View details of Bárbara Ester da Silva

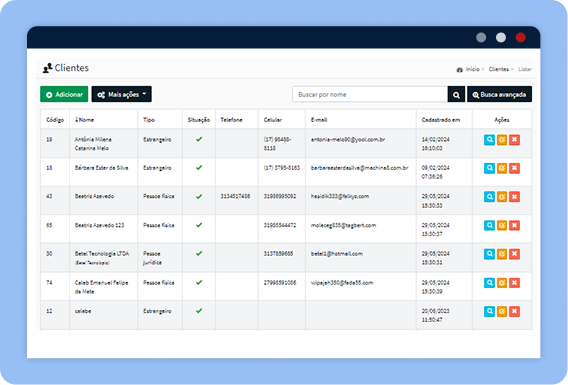point(489,168)
